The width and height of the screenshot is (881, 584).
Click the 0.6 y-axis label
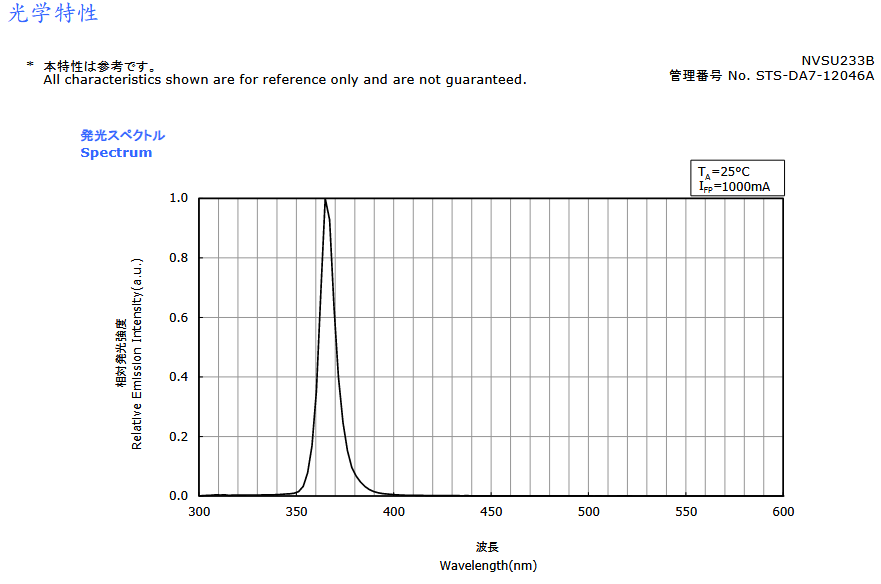(x=179, y=318)
